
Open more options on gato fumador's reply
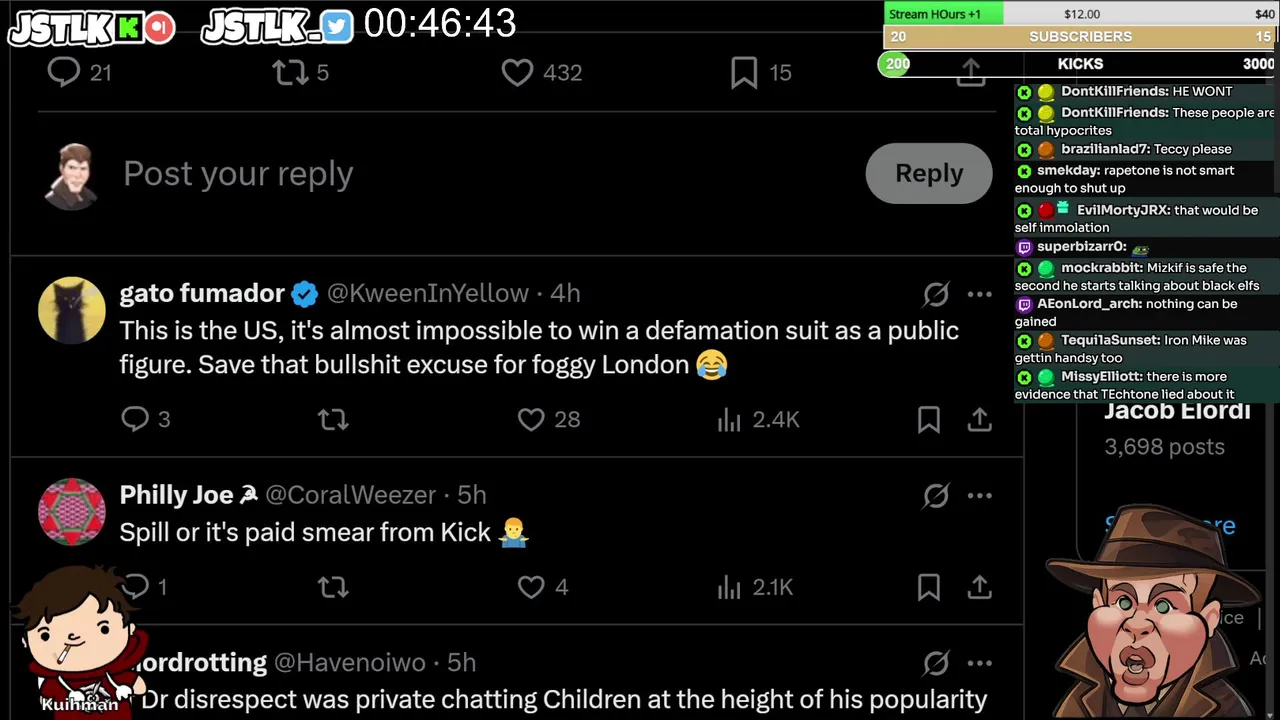pos(980,294)
